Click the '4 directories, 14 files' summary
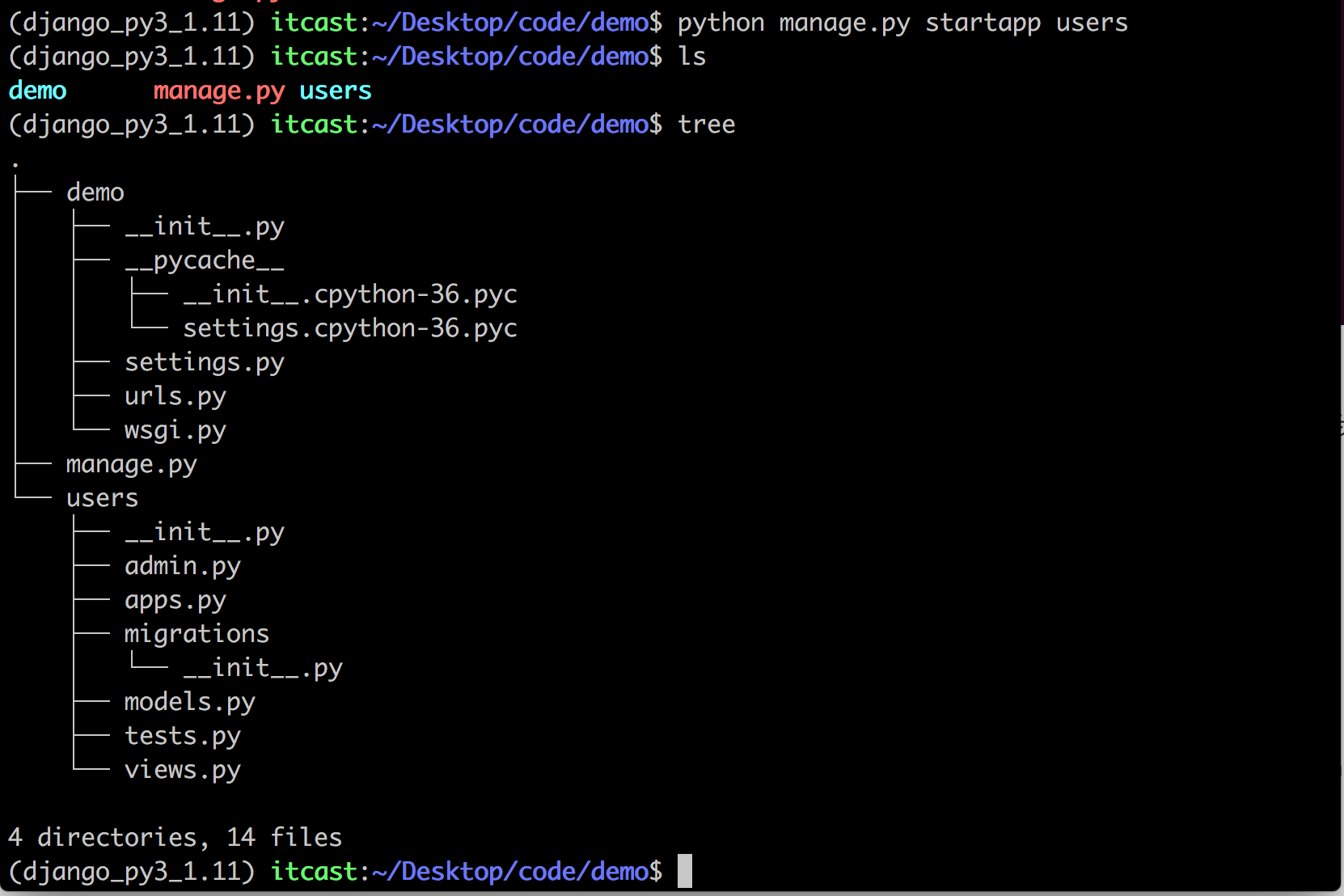1344x896 pixels. (175, 837)
